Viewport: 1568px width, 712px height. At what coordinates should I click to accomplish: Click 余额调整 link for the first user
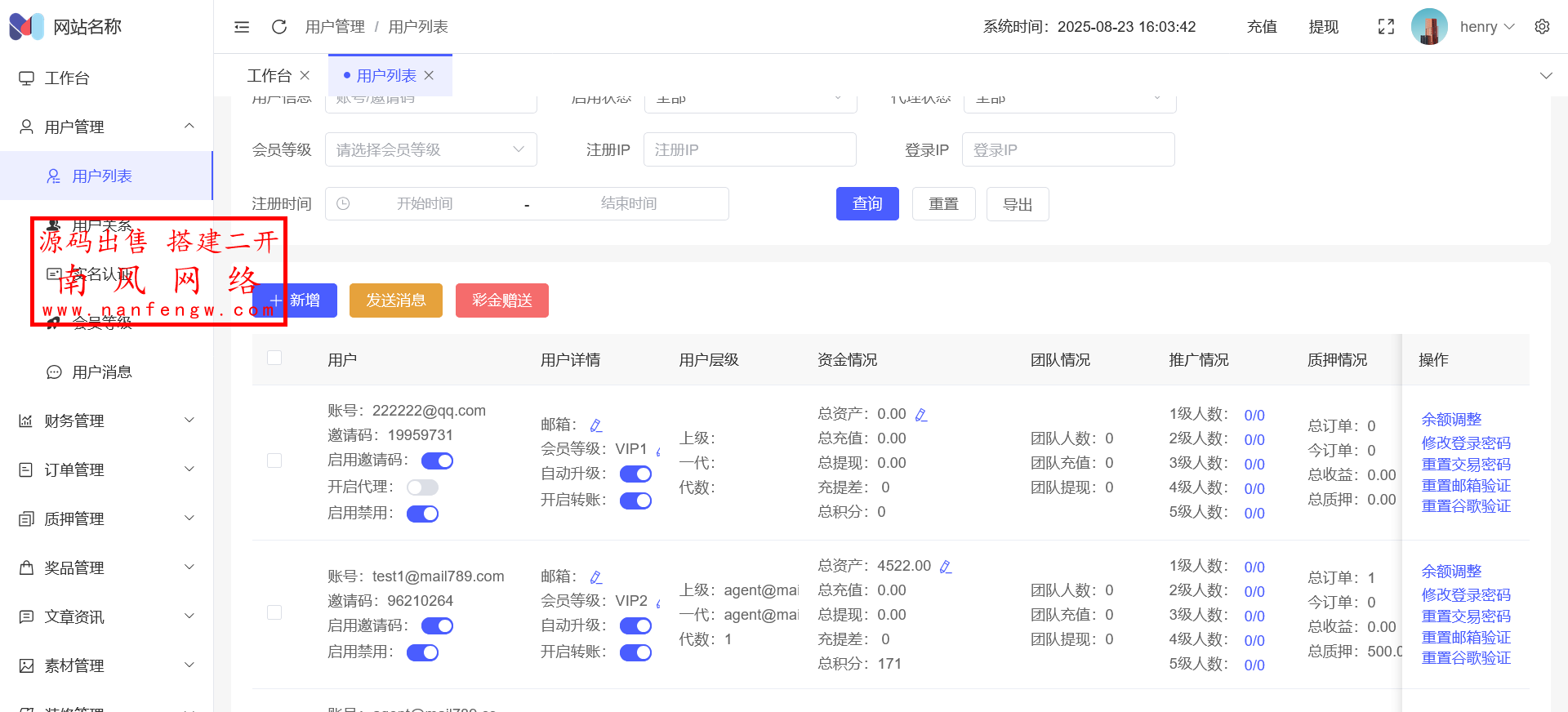click(x=1451, y=420)
